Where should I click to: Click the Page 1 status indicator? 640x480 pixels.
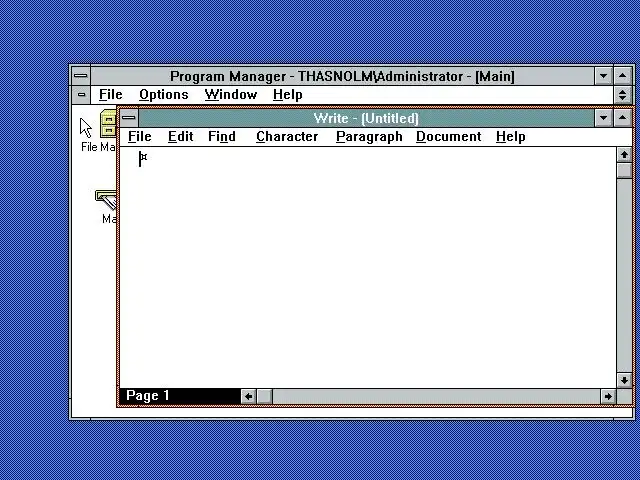tap(180, 396)
